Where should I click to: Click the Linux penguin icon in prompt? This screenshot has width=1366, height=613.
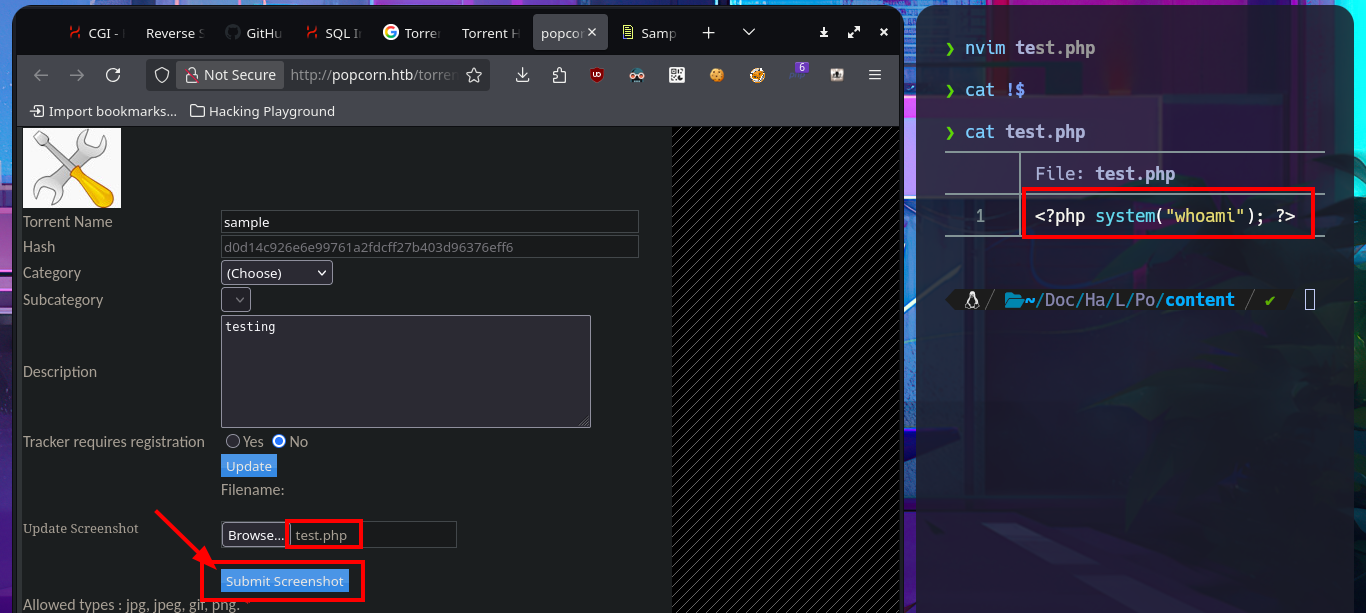[970, 300]
